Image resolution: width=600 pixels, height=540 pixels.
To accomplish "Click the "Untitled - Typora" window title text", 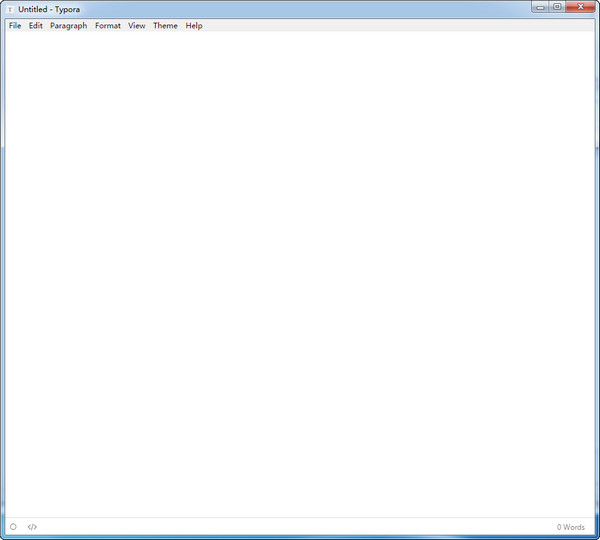I will click(49, 9).
